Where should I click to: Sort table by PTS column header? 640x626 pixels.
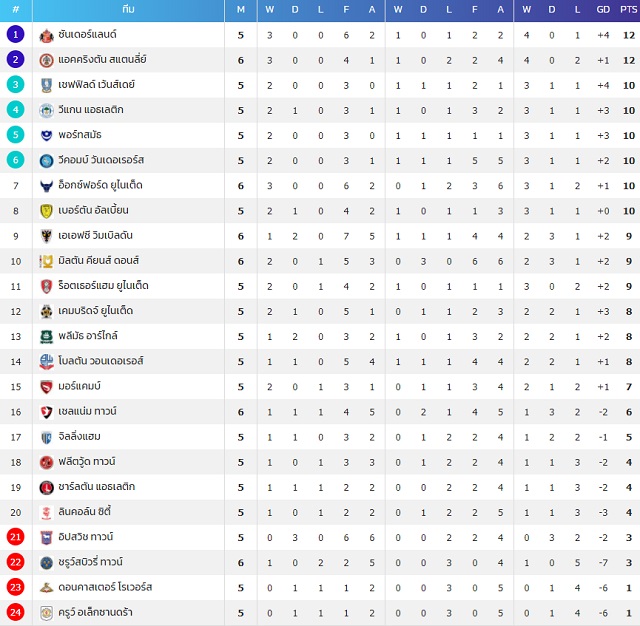[628, 9]
